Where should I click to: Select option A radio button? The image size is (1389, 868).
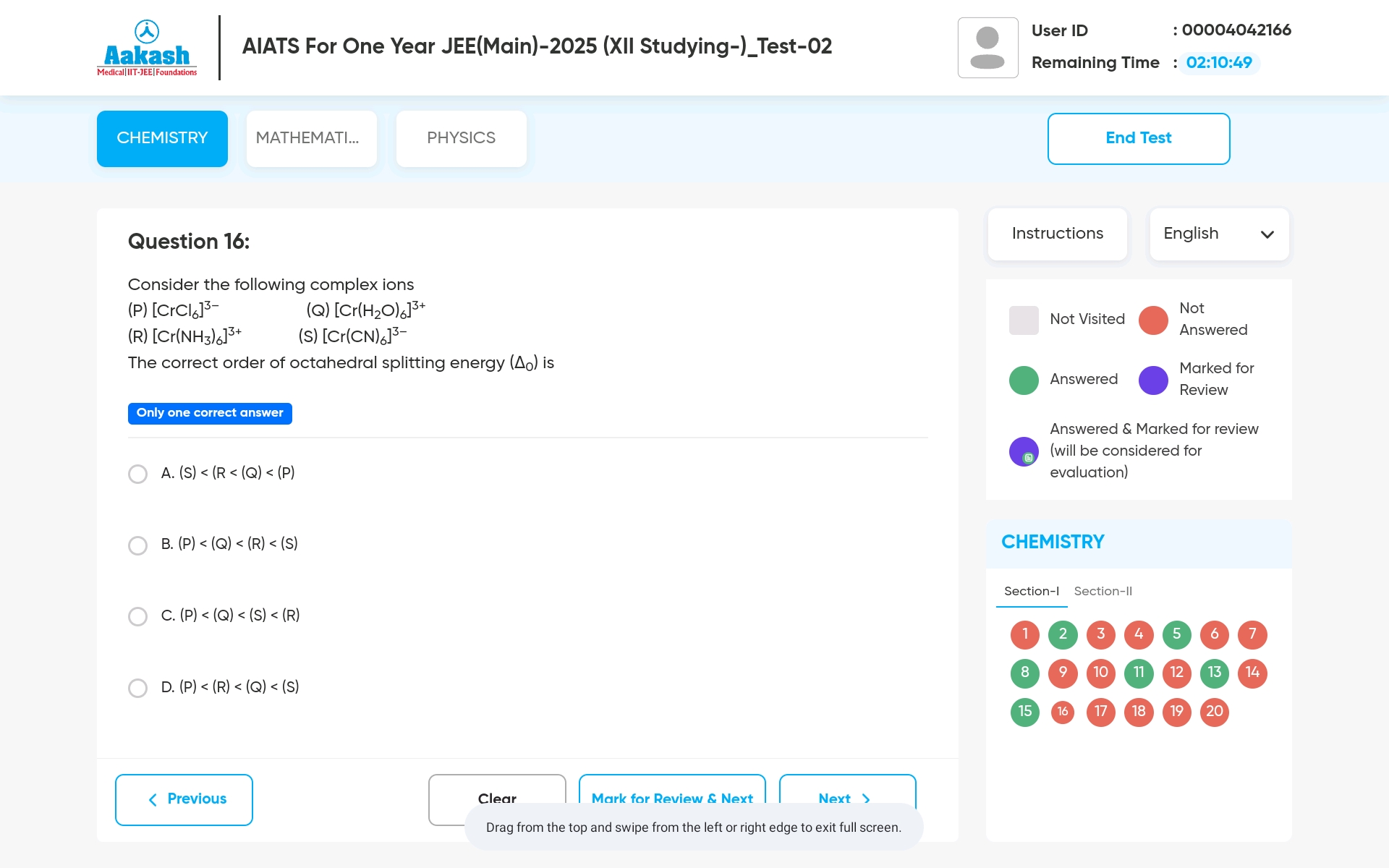(x=137, y=474)
